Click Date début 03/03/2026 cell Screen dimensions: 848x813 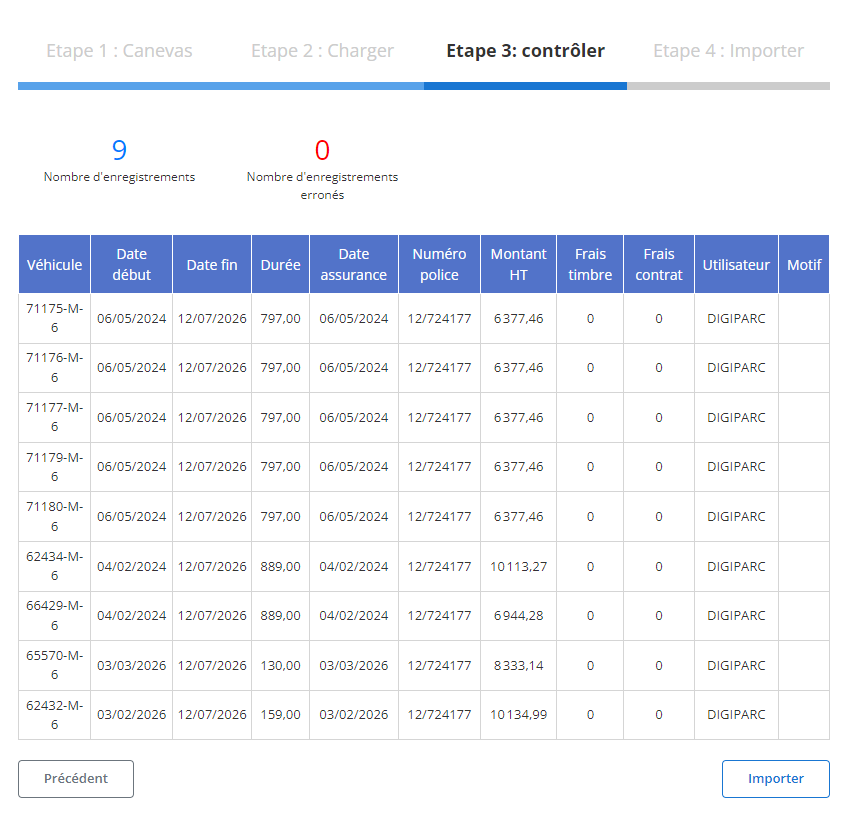[x=131, y=665]
